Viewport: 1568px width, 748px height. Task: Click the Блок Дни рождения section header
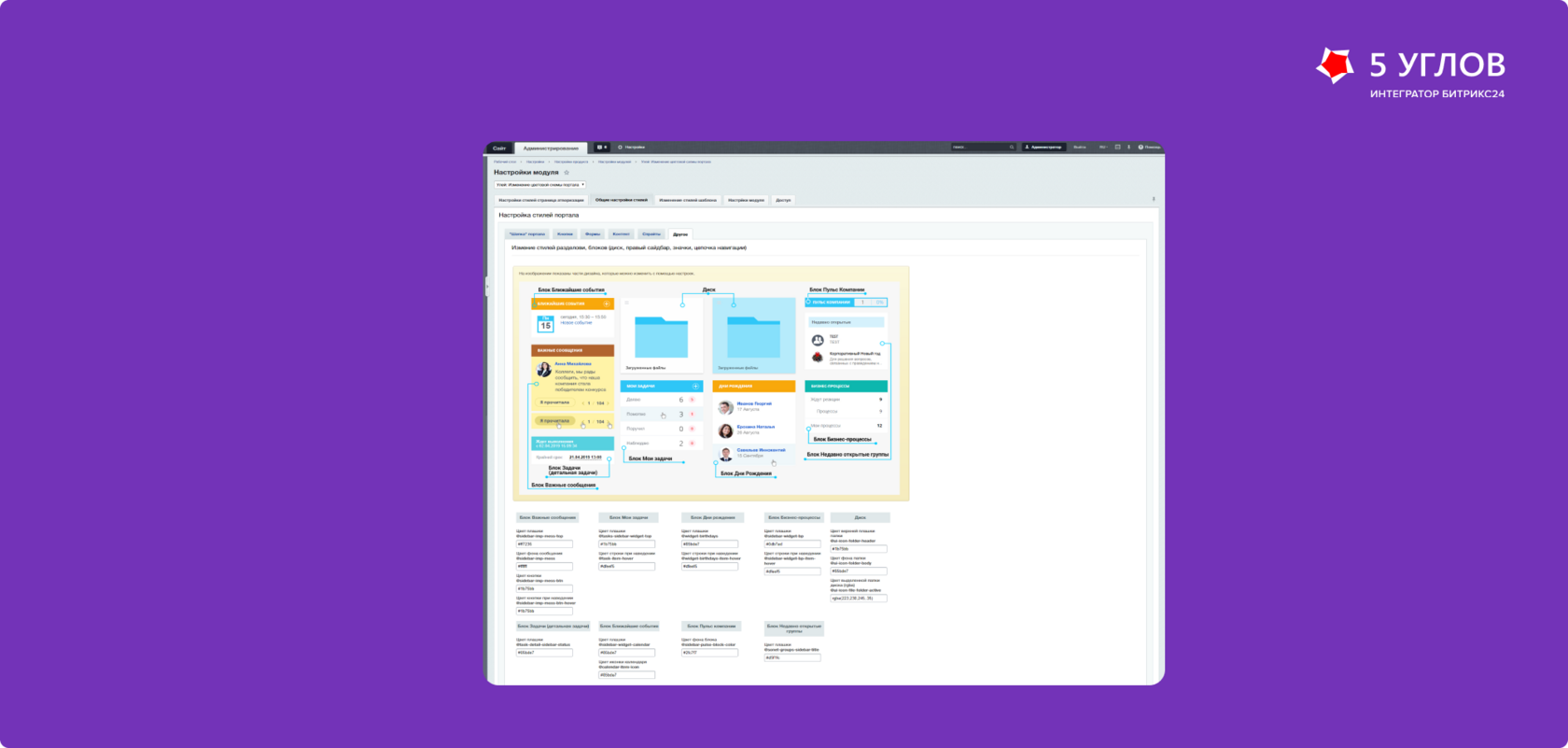pos(711,517)
